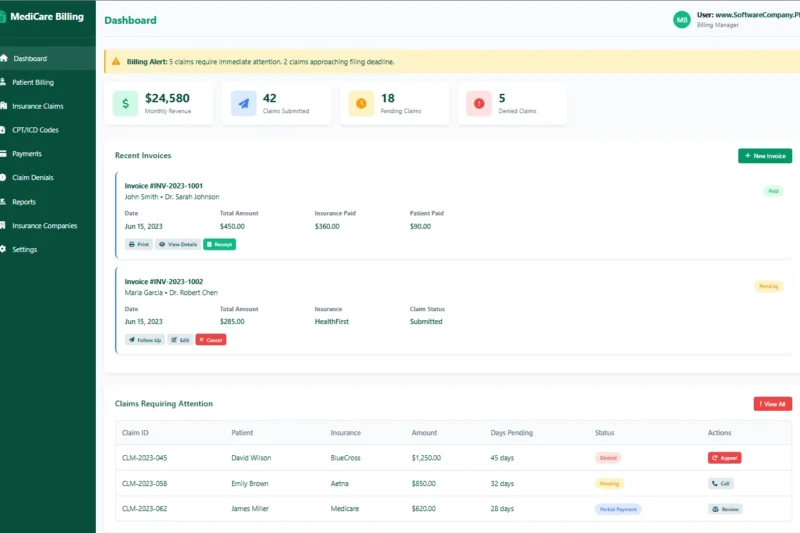Viewport: 800px width, 533px height.
Task: Click the Insurance Claims sidebar icon
Action: pos(3,106)
